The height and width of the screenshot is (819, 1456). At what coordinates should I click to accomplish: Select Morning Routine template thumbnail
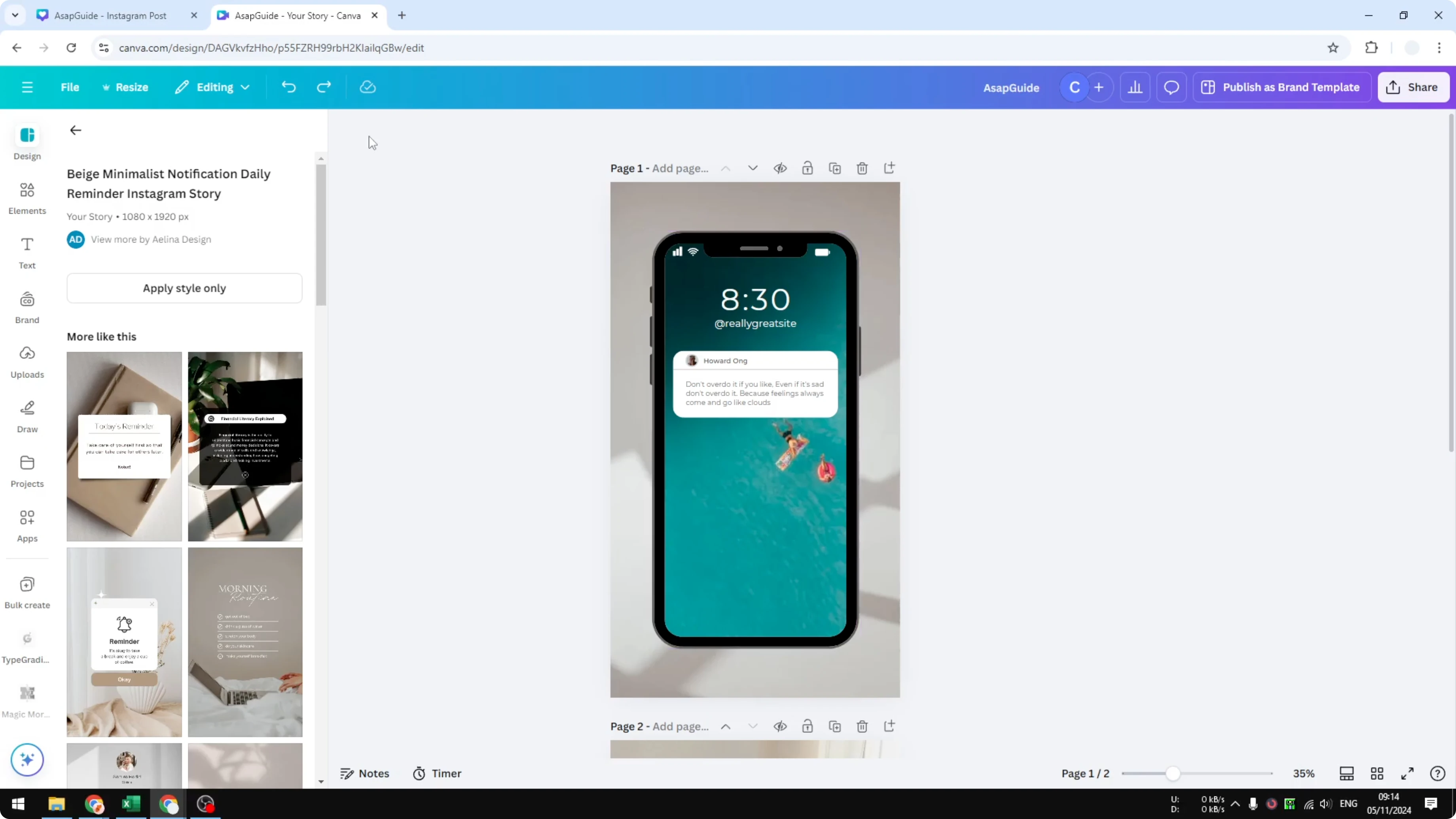[245, 642]
